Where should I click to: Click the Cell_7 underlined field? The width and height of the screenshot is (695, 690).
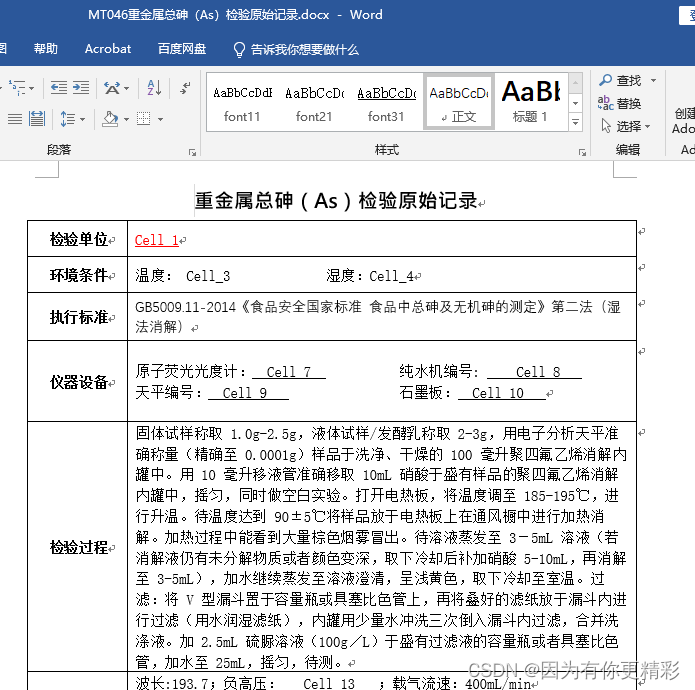[x=289, y=372]
